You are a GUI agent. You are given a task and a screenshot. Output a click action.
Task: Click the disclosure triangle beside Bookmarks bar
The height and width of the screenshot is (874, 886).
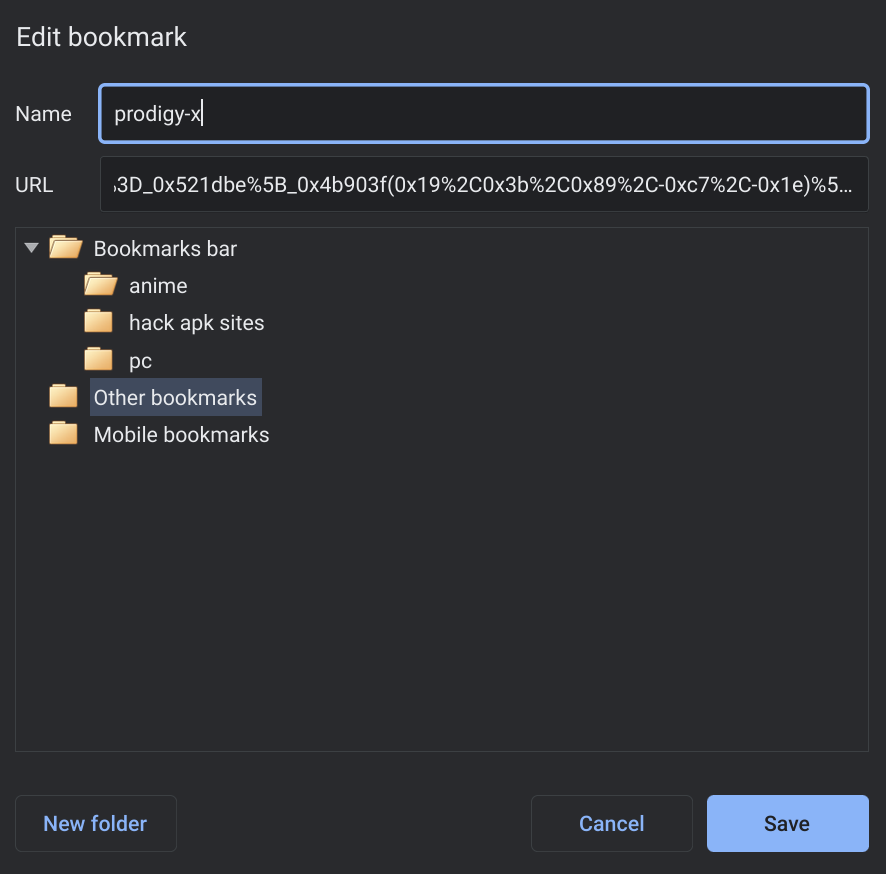pos(31,247)
